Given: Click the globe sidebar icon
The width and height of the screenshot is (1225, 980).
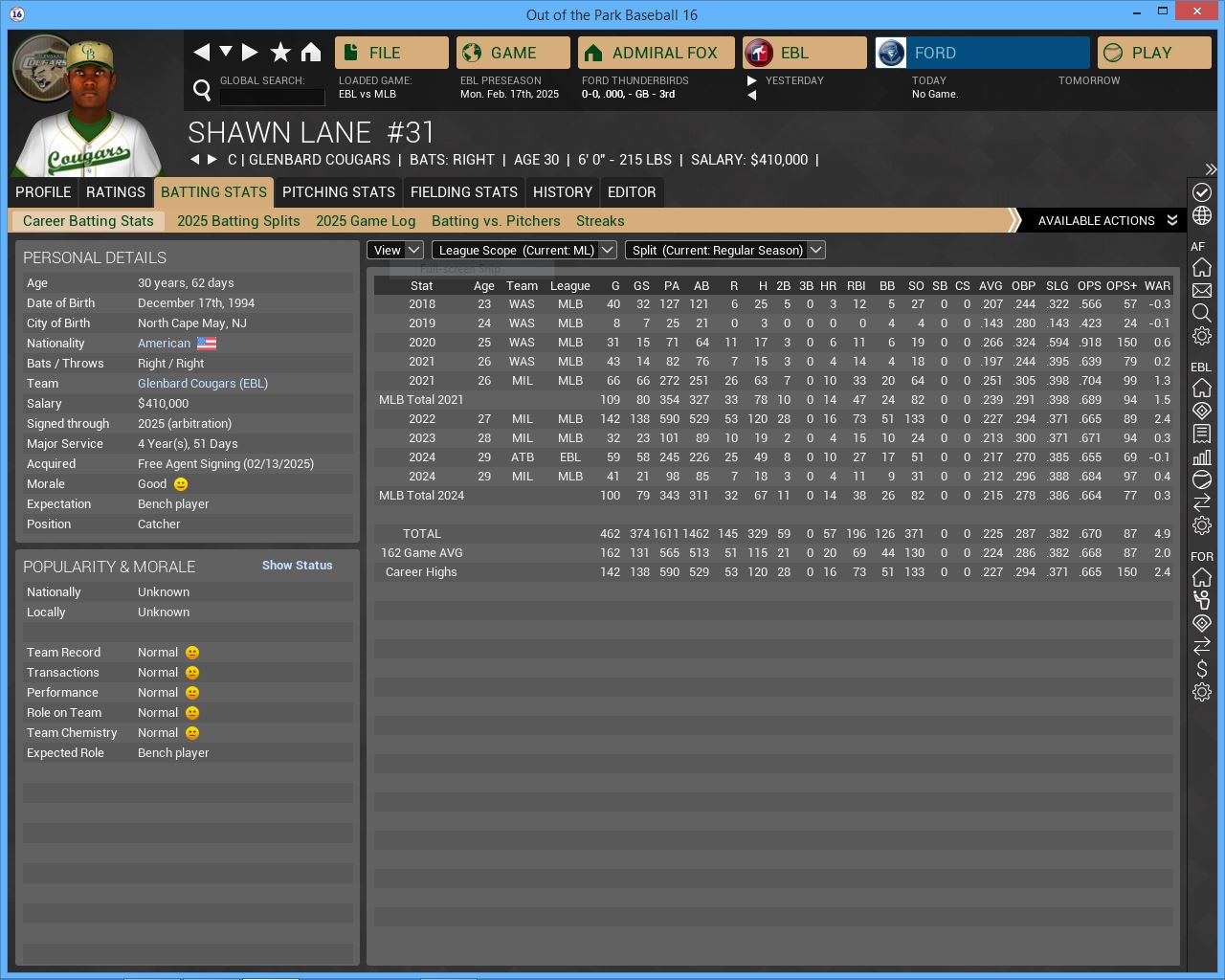Looking at the screenshot, I should 1202,215.
